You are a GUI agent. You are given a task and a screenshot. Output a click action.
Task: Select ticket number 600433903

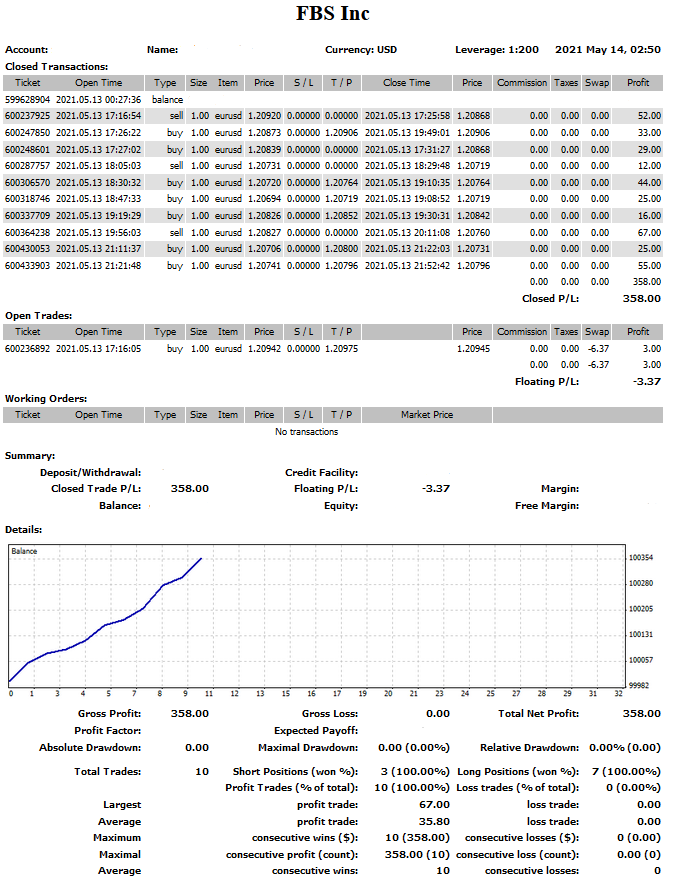(27, 266)
